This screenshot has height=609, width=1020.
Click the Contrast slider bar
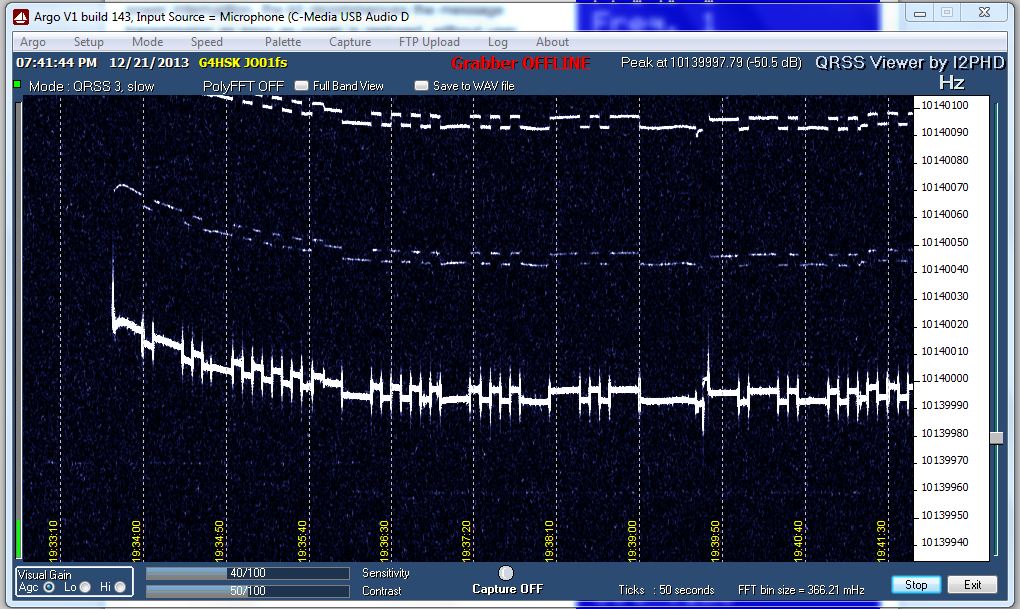(x=247, y=591)
